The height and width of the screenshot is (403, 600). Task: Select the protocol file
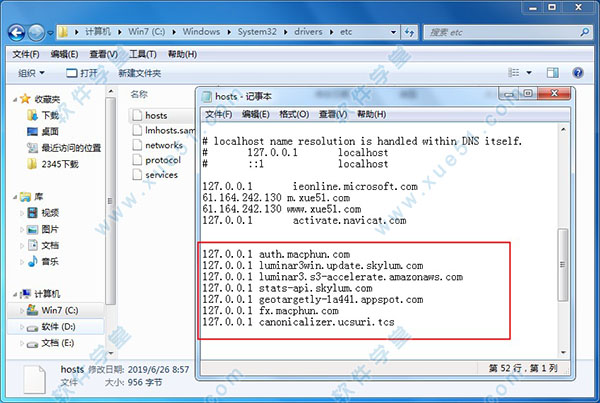click(x=159, y=160)
